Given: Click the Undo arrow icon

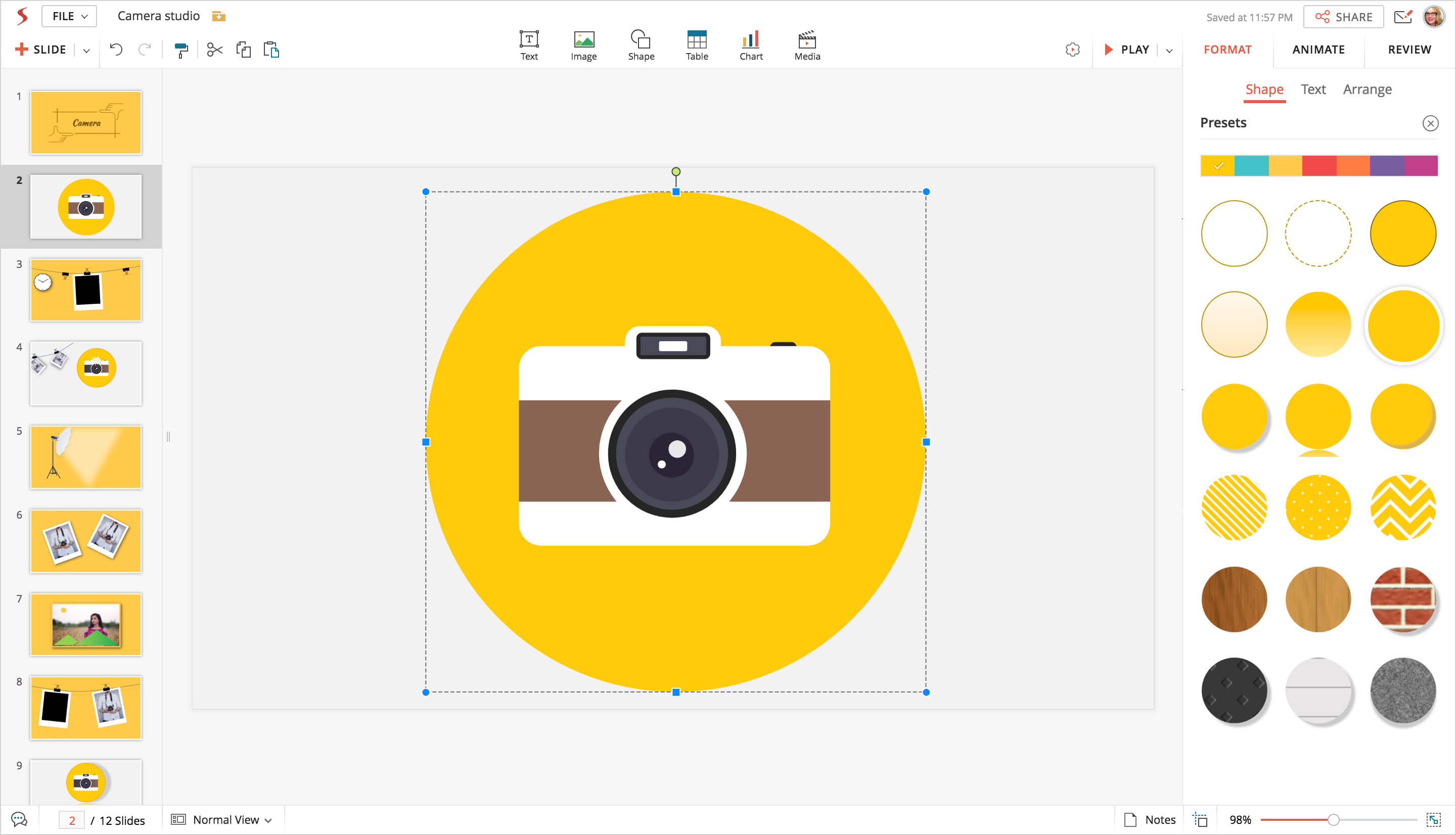Looking at the screenshot, I should tap(116, 50).
